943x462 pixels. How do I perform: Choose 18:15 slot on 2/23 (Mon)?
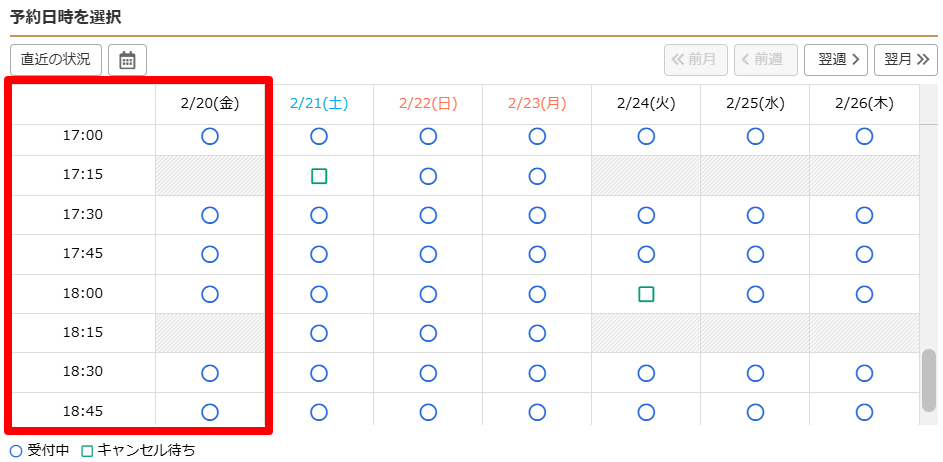(537, 333)
